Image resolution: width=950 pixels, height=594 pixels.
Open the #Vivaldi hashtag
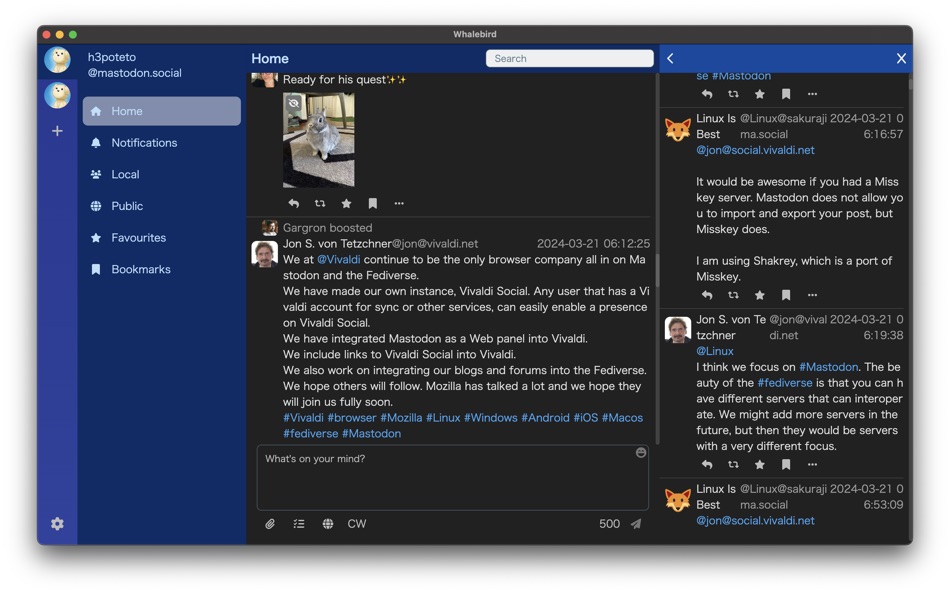coord(303,418)
